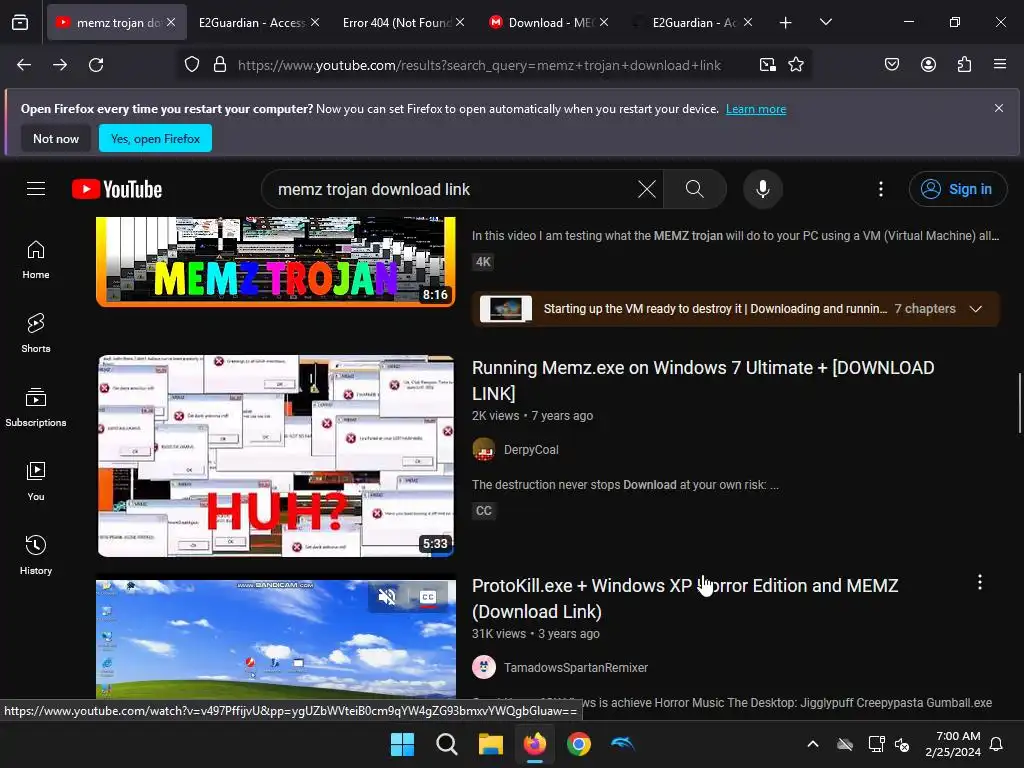Image resolution: width=1024 pixels, height=768 pixels.
Task: Open the 'Learn more' link
Action: [756, 109]
